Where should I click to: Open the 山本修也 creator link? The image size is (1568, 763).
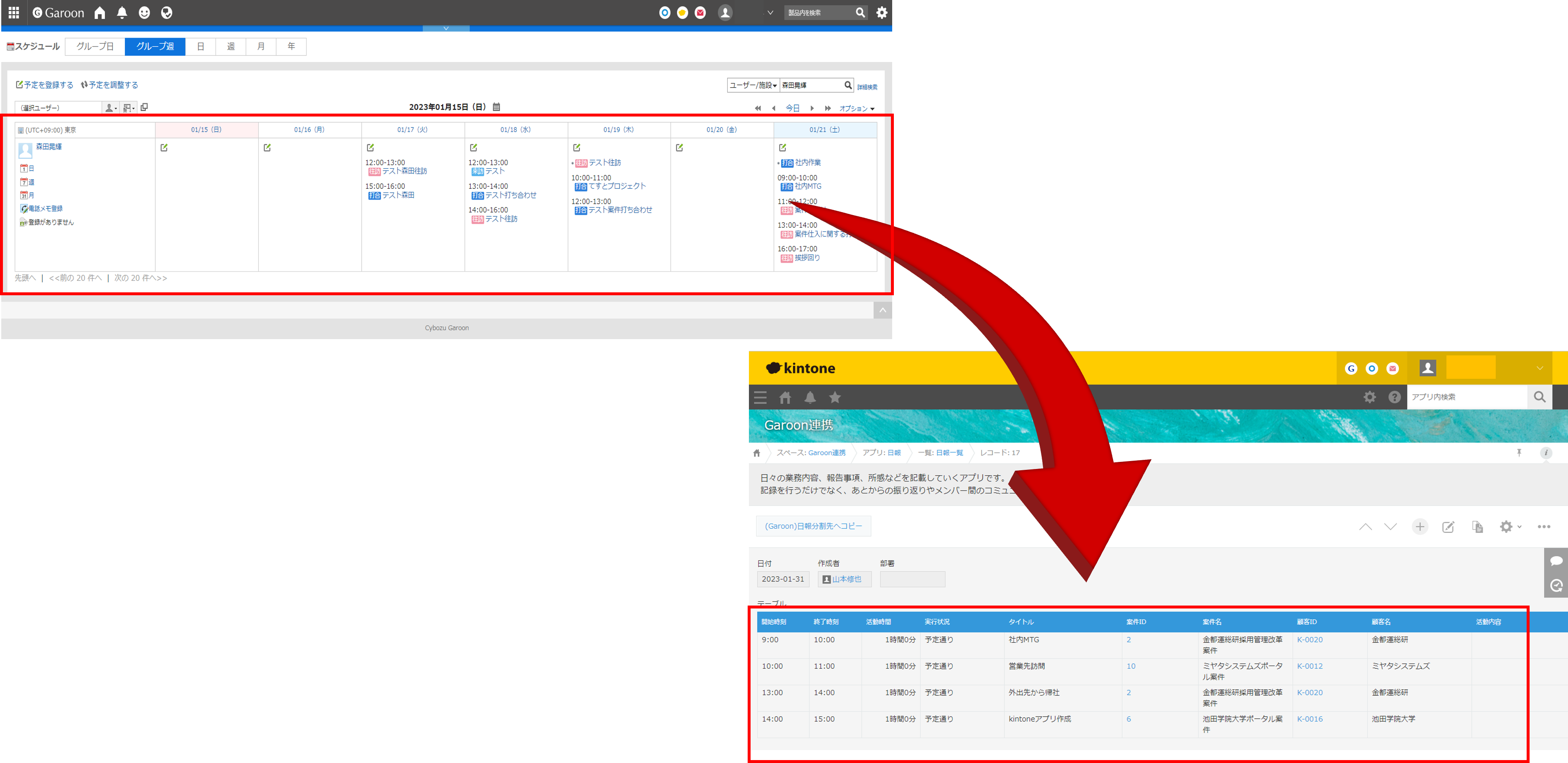(847, 579)
